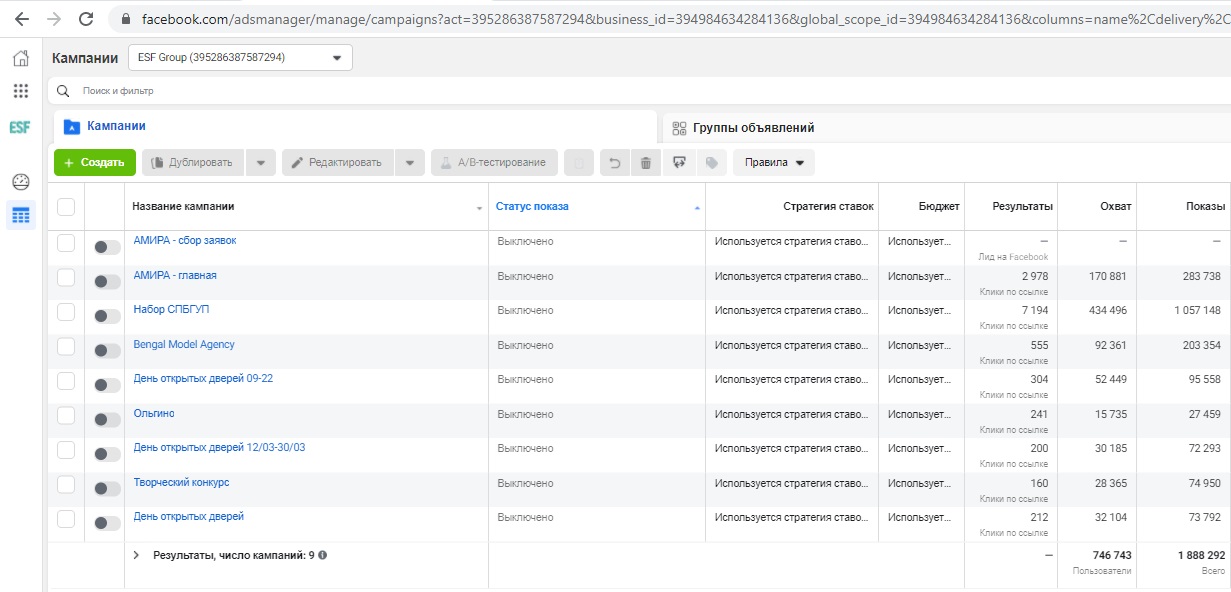
Task: Open the Творческий конкурс campaign link
Action: pyautogui.click(x=181, y=482)
